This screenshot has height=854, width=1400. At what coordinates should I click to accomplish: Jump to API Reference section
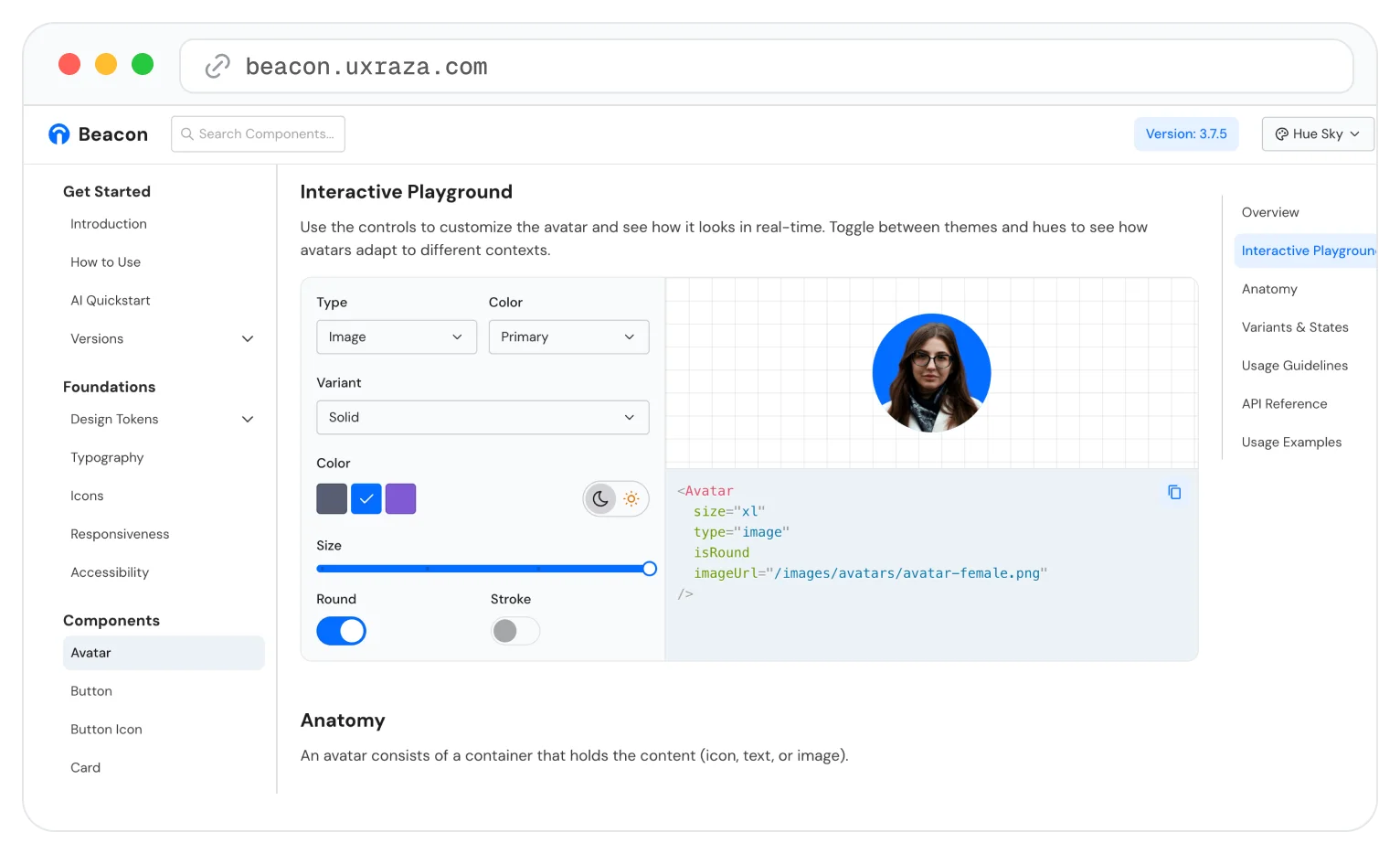click(x=1284, y=404)
